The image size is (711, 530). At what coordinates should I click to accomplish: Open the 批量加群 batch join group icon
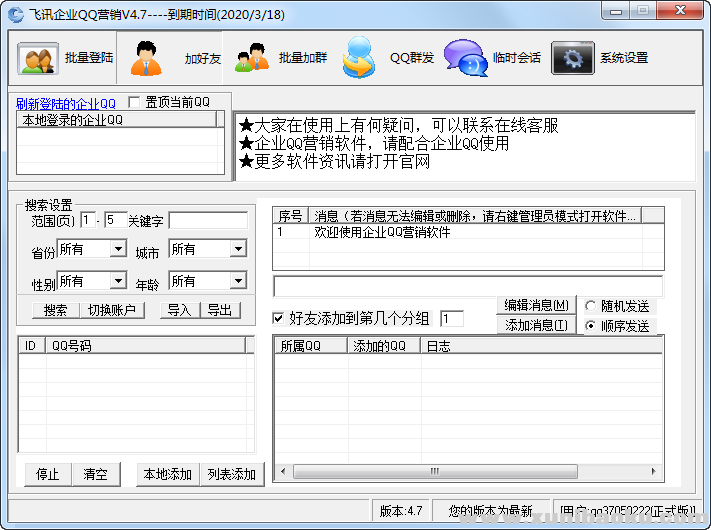252,58
